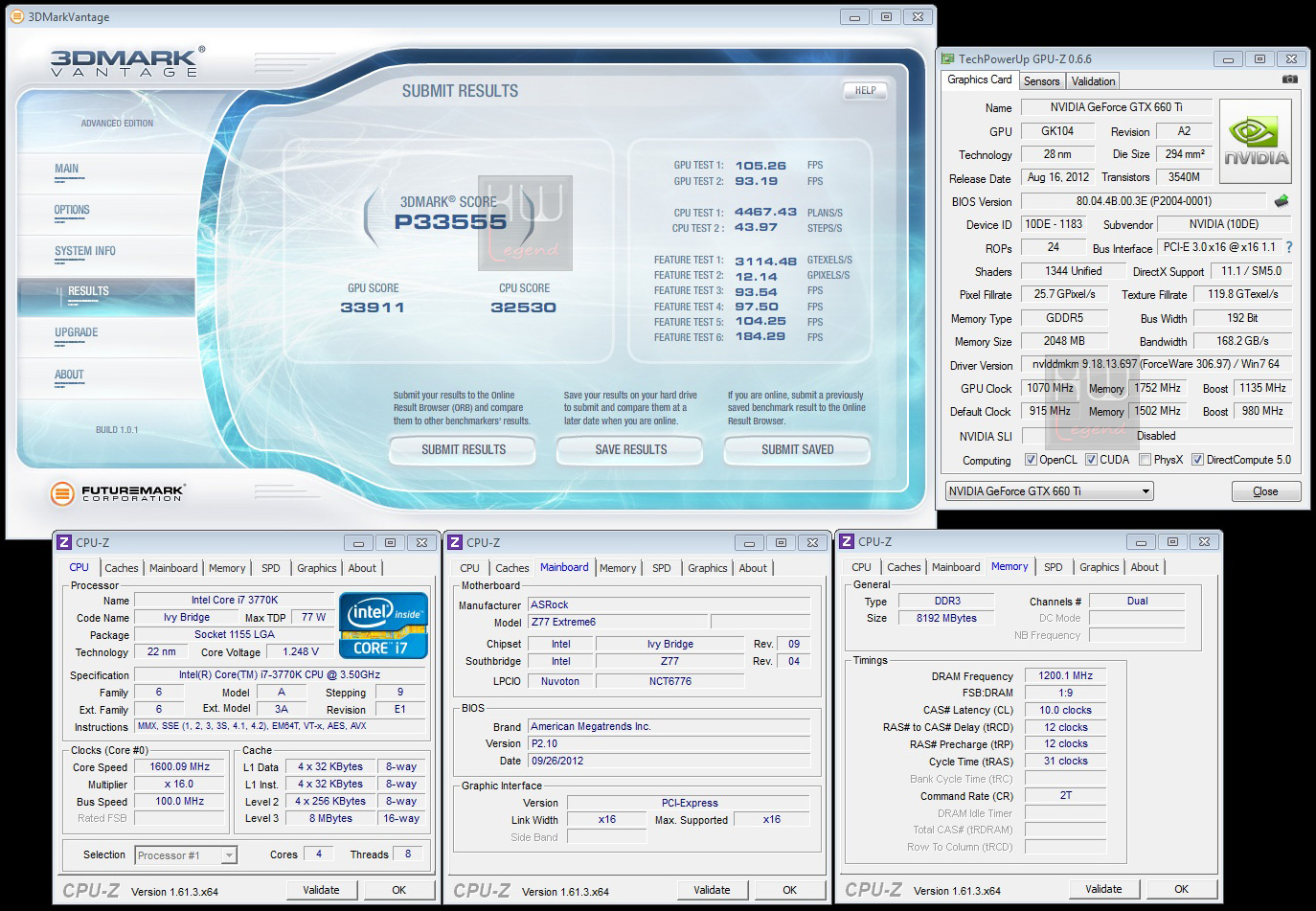
Task: Click the CPU score value 32530
Action: 523,307
